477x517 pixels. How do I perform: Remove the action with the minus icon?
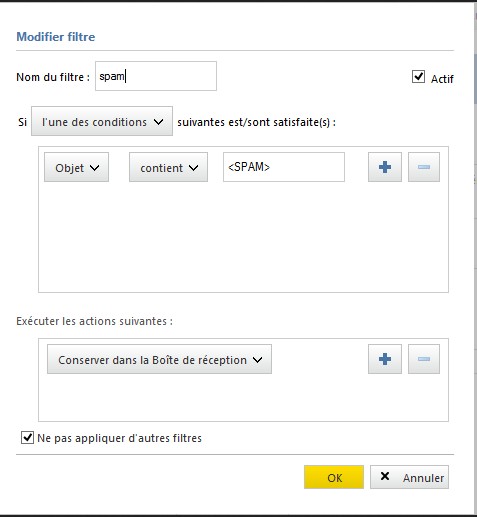424,359
